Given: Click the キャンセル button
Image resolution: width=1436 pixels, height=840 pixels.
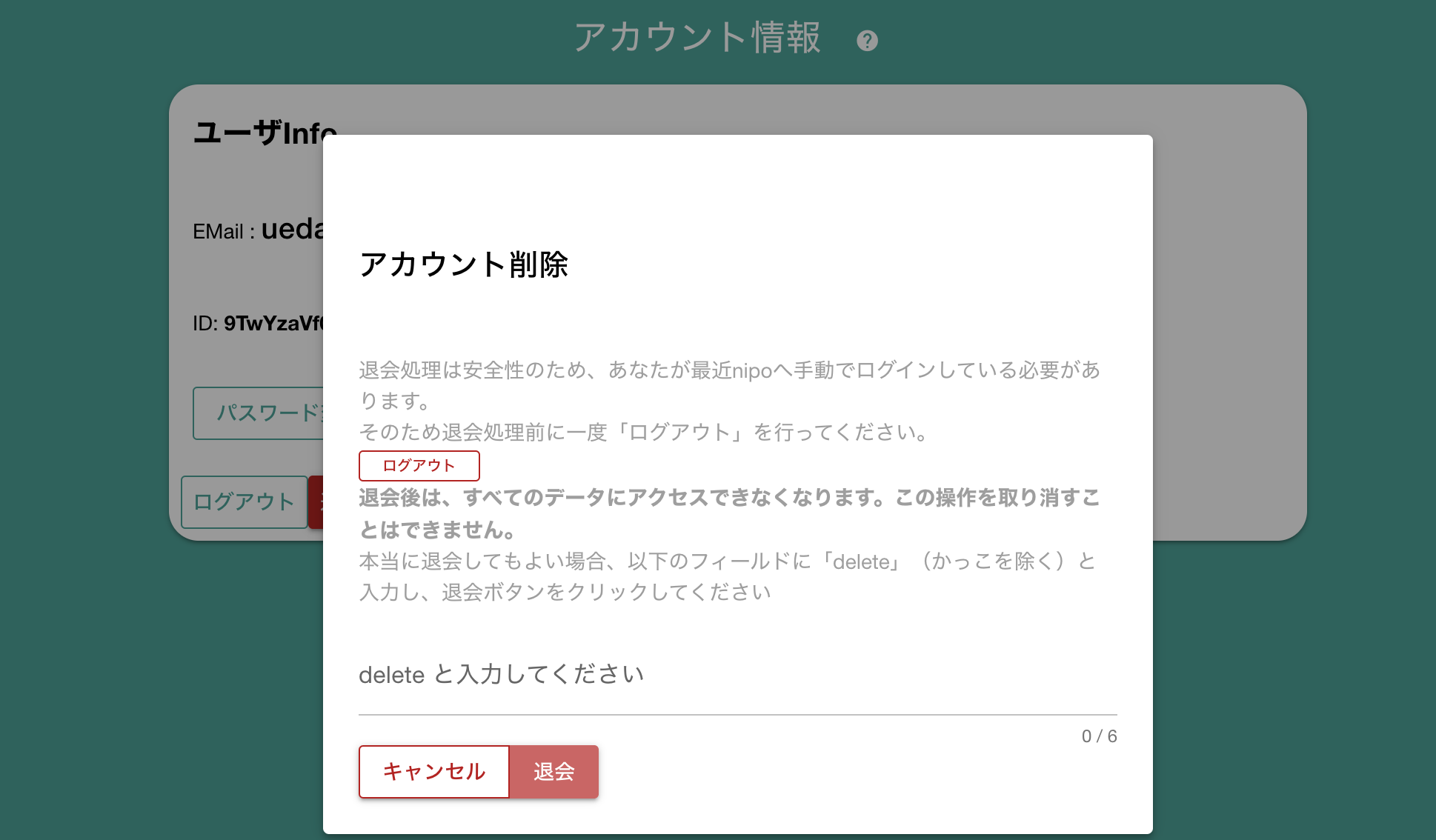Looking at the screenshot, I should pyautogui.click(x=434, y=772).
